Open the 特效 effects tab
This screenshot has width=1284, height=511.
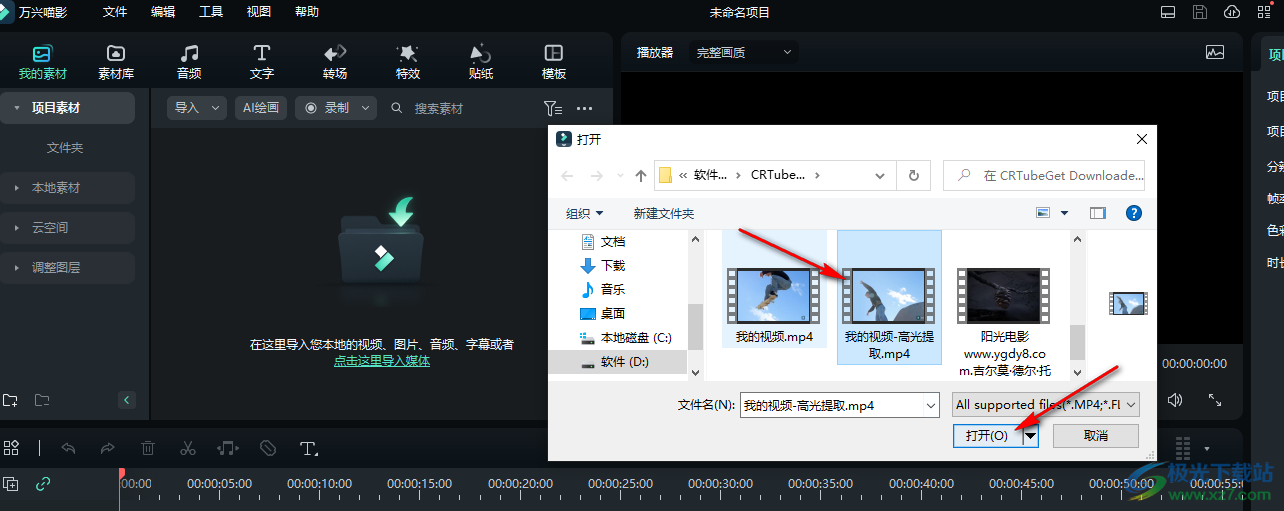click(x=408, y=62)
